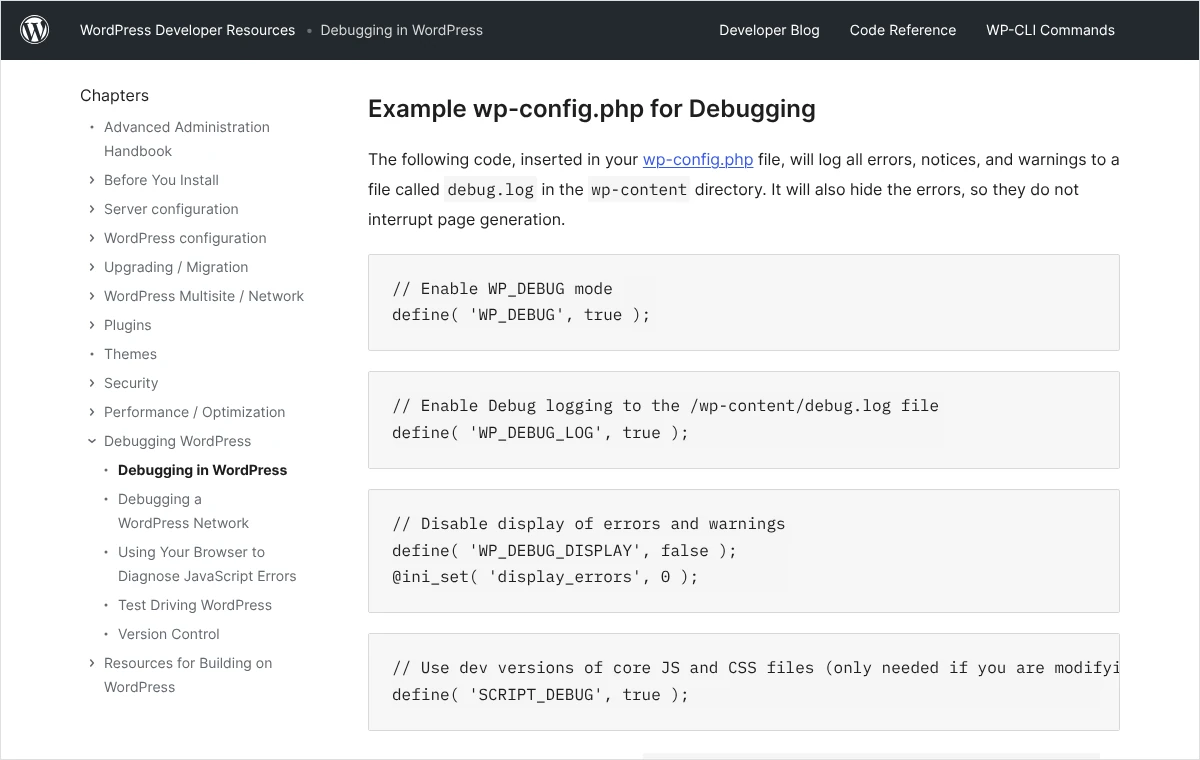Open the Server configuration chapter
This screenshot has height=760, width=1200.
[171, 209]
